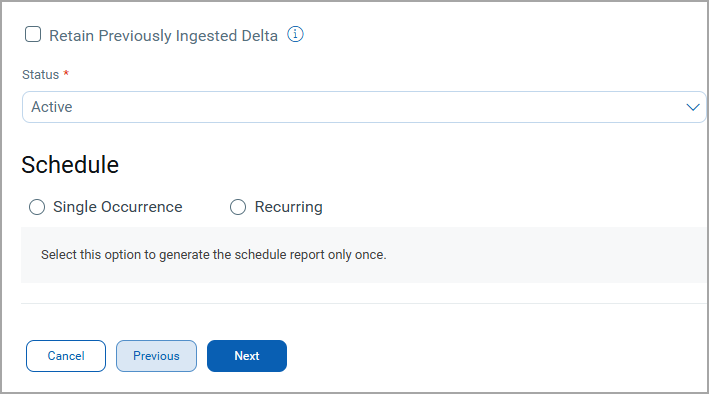Click the Schedule section heading
Image resolution: width=709 pixels, height=394 pixels.
pyautogui.click(x=70, y=165)
